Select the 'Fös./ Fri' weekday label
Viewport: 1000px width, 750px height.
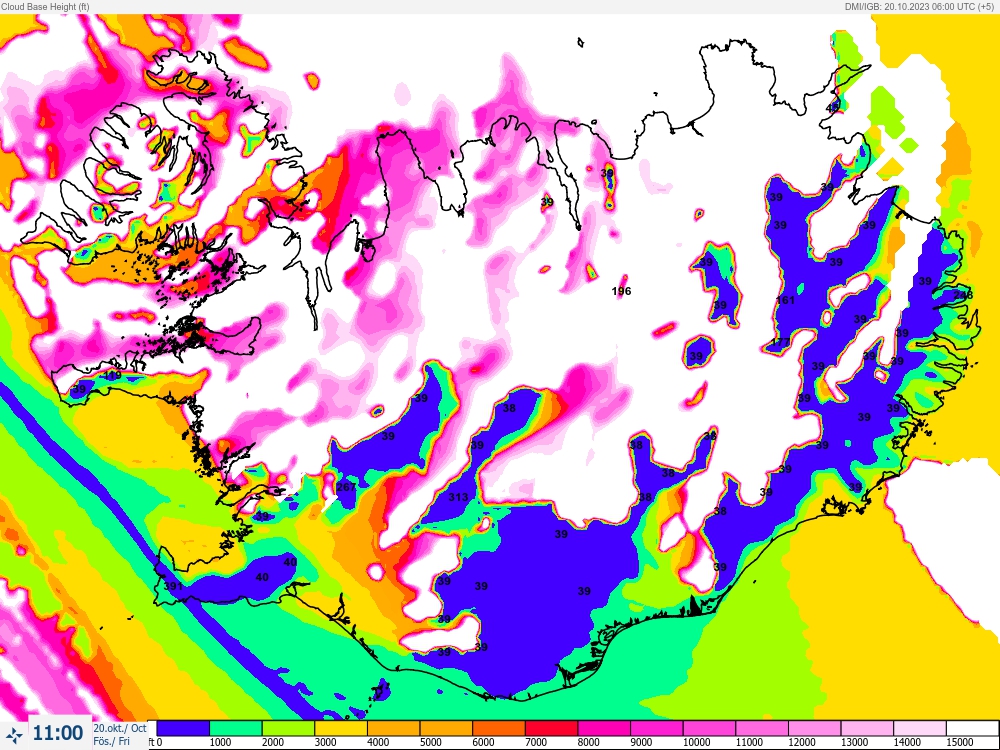coord(112,741)
